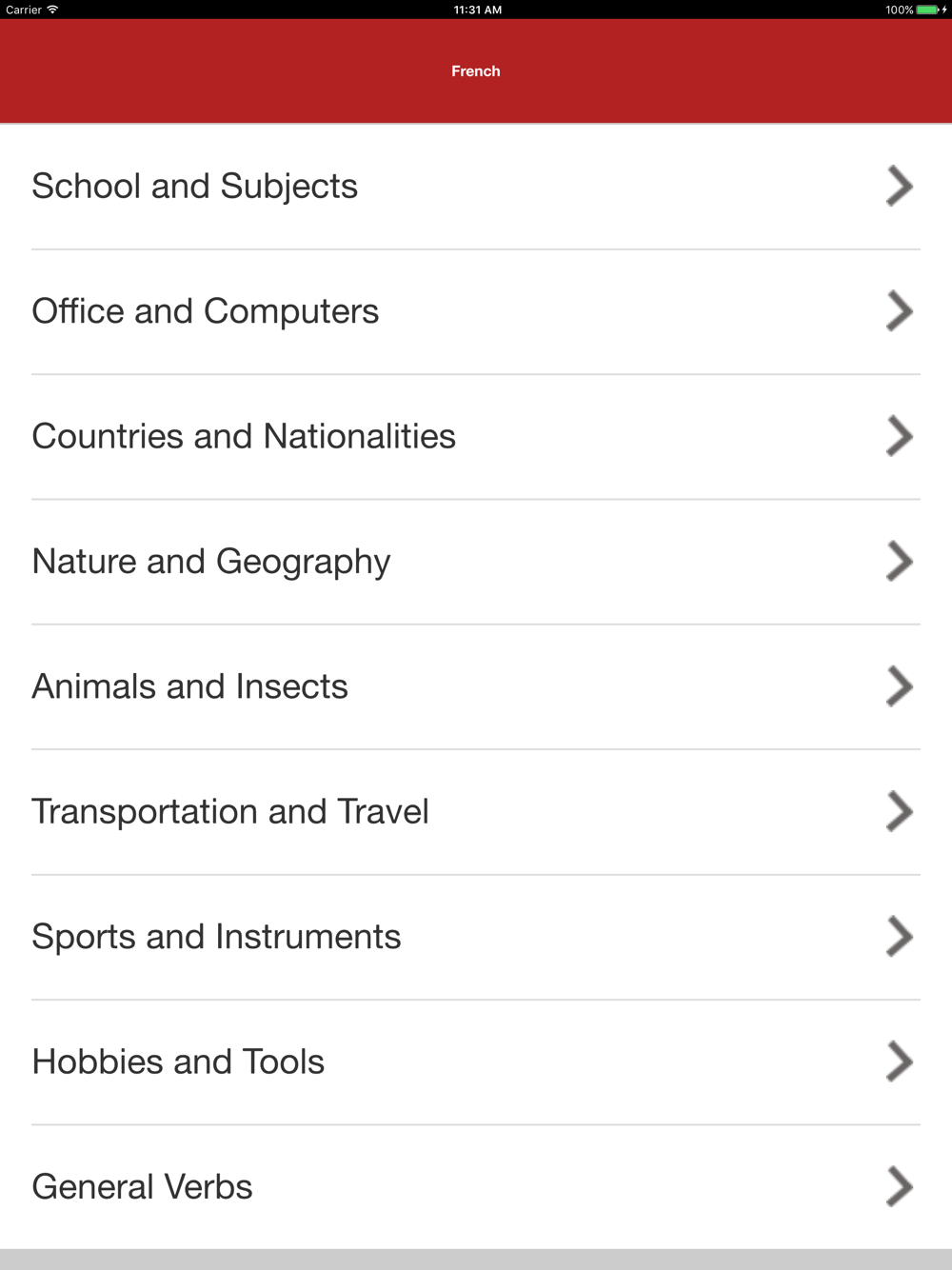
Task: Open the School and Subjects category
Action: pos(195,187)
